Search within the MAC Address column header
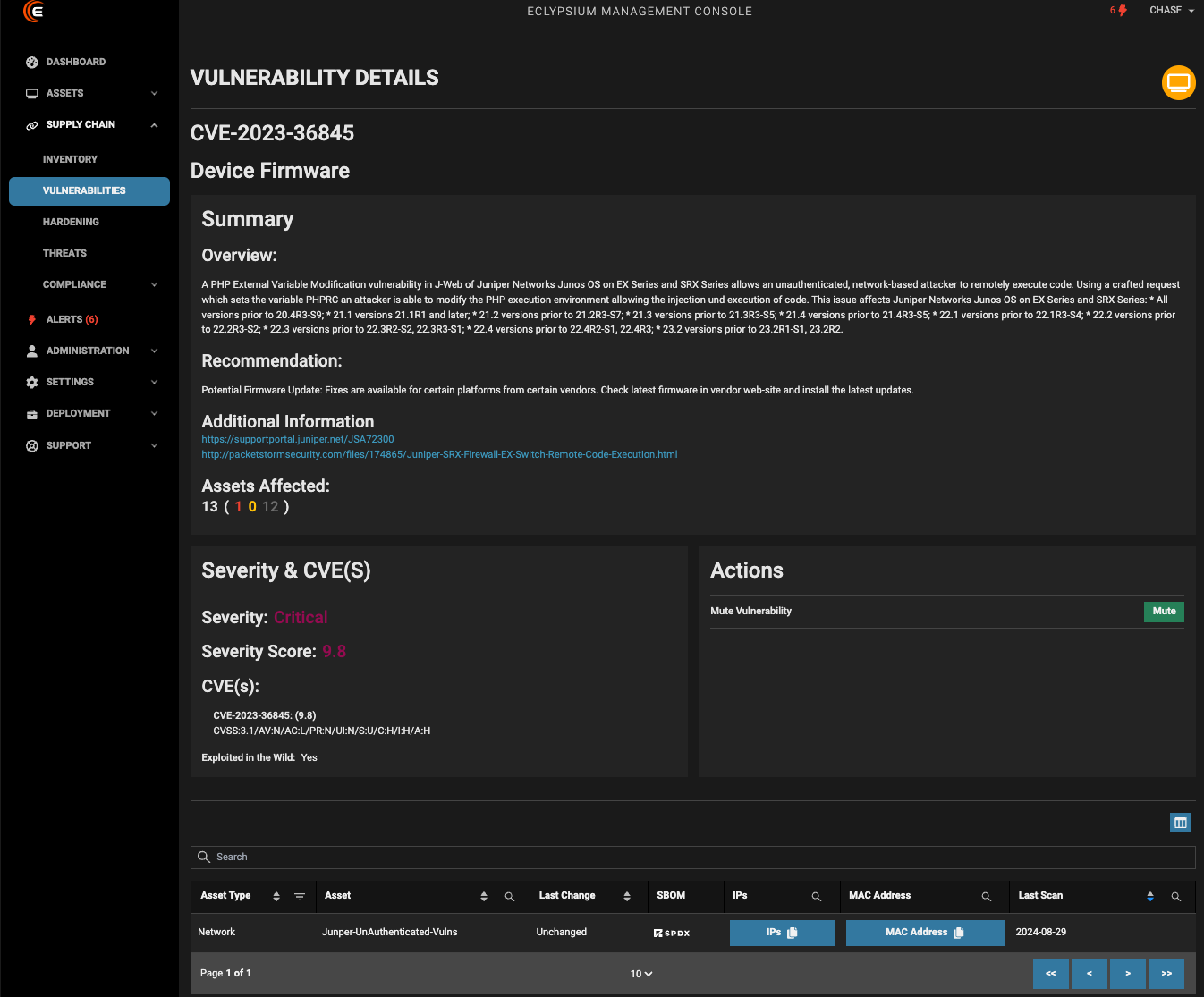The height and width of the screenshot is (997, 1204). (x=987, y=896)
